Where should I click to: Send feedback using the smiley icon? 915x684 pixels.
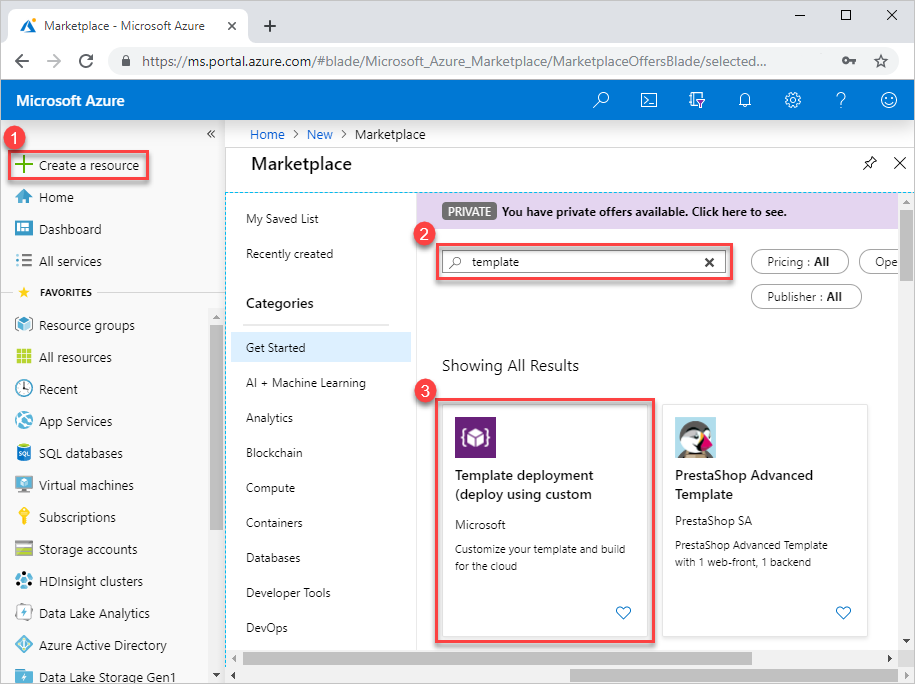coord(889,100)
